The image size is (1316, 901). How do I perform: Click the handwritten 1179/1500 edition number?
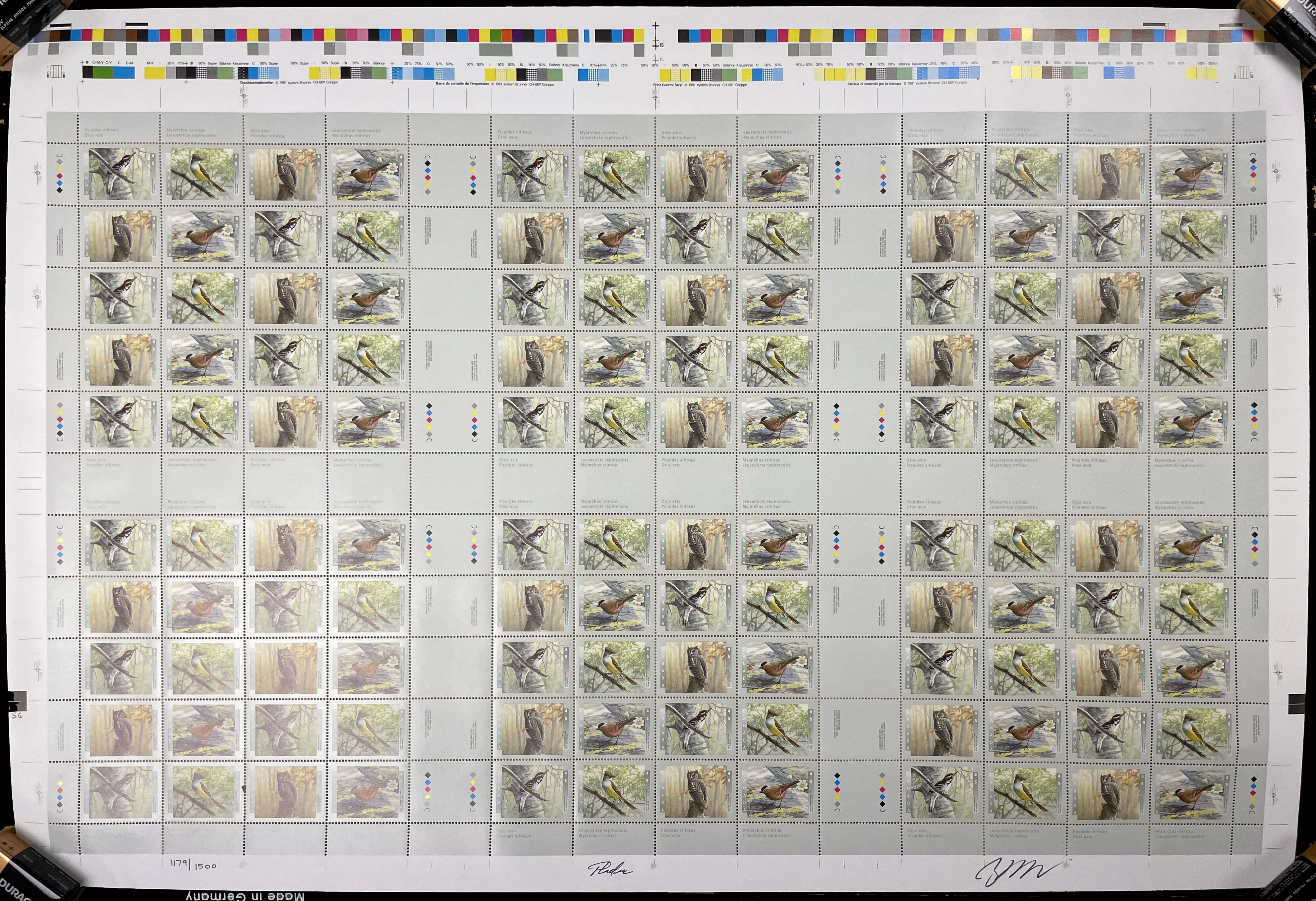193,865
